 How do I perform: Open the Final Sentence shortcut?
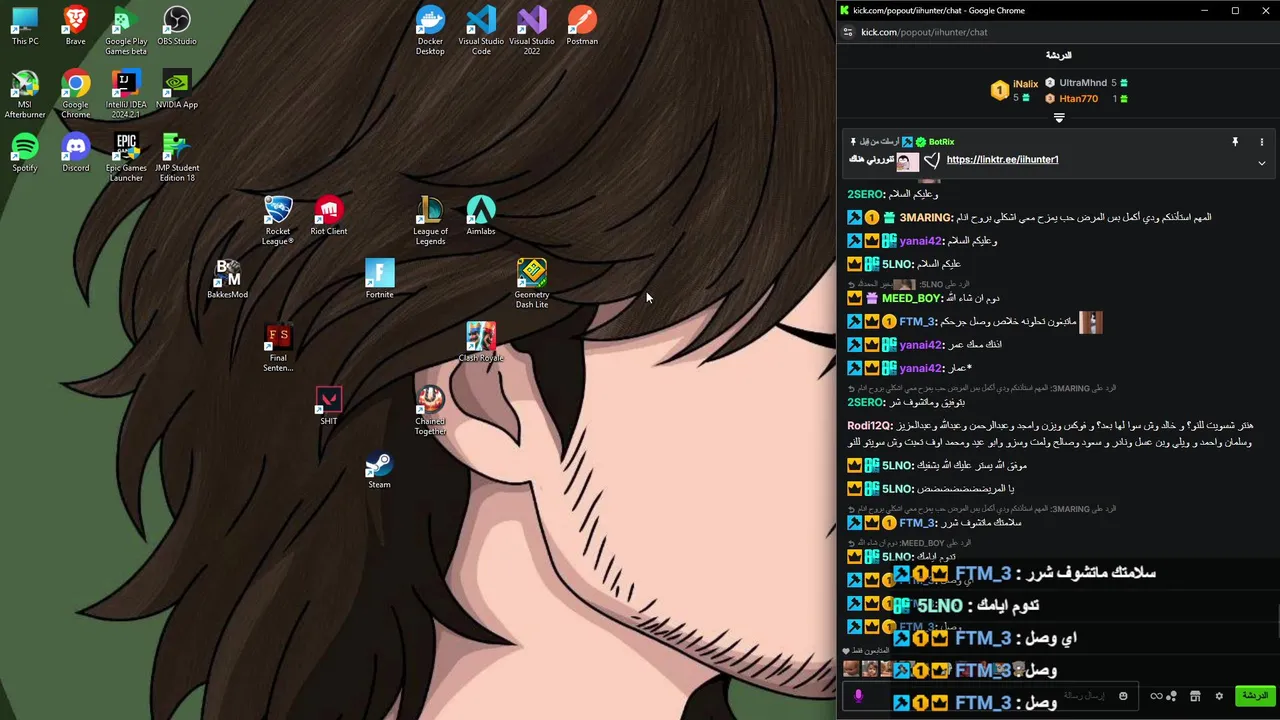click(278, 347)
